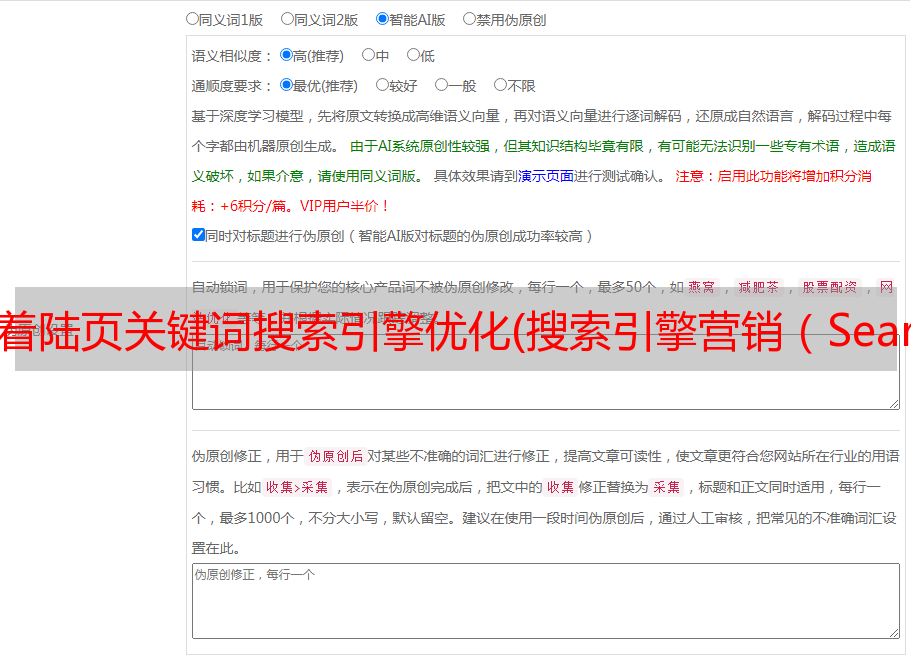This screenshot has height=658, width=911.
Task: Select the 同义词1版 radio option
Action: tap(192, 19)
